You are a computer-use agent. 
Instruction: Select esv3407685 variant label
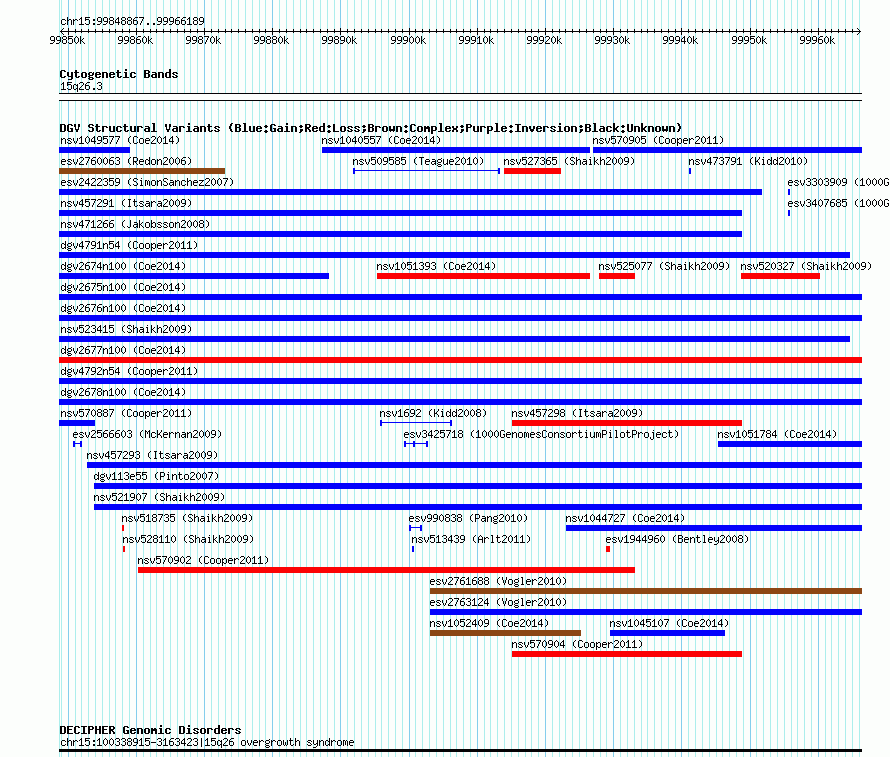(838, 203)
